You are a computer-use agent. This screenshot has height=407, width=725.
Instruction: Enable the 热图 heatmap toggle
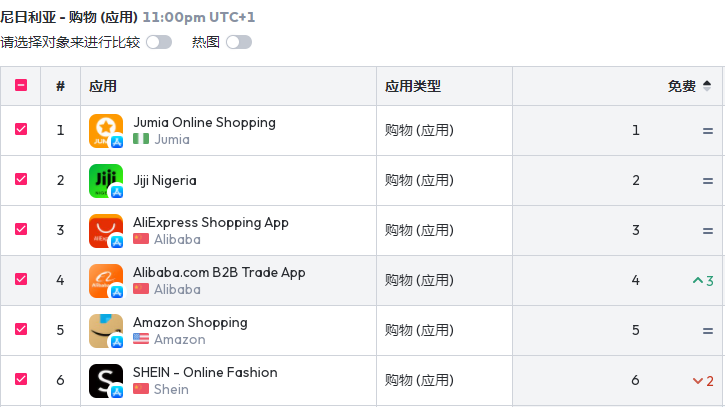238,42
